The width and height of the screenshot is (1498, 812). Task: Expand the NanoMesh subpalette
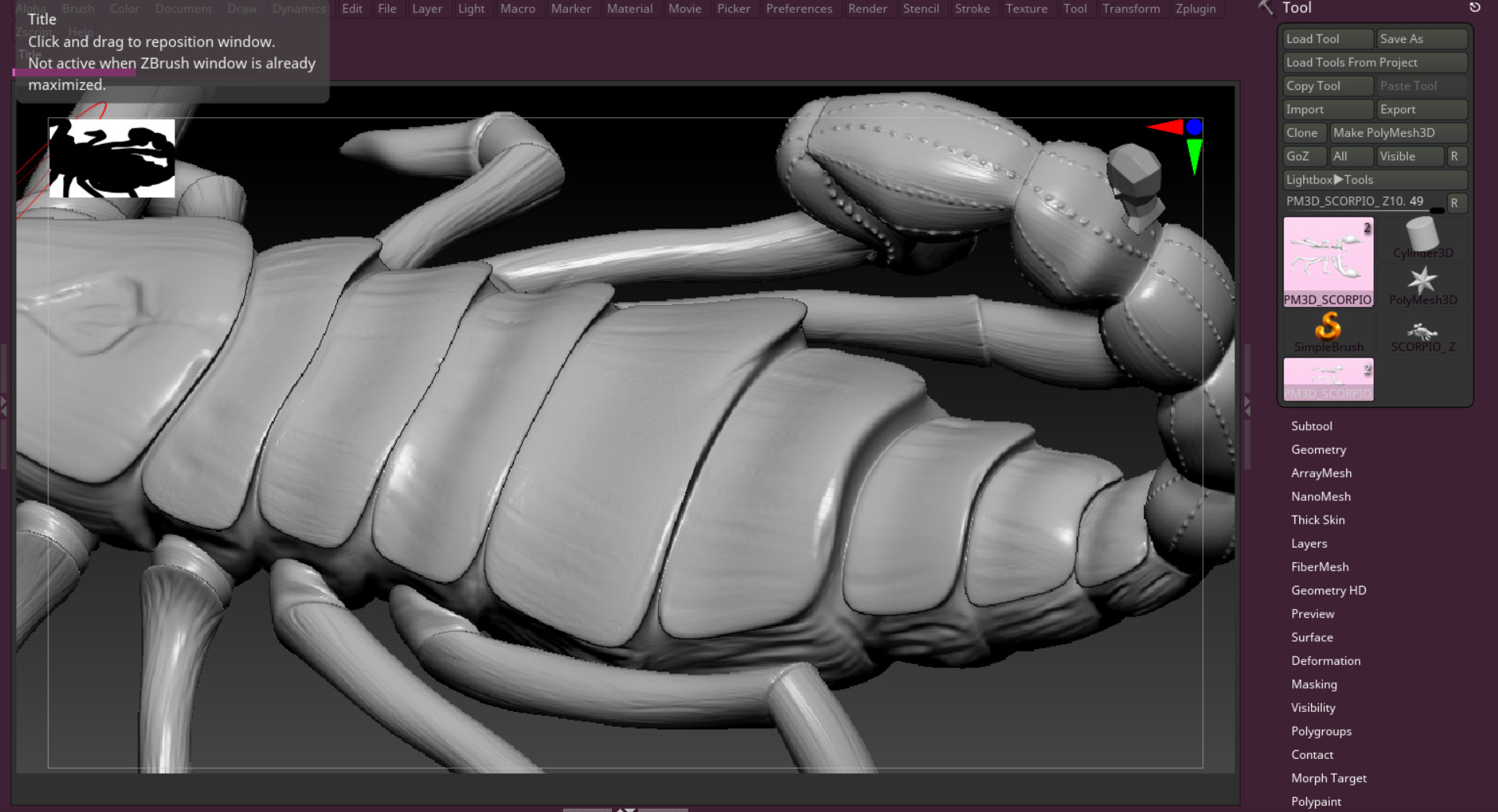coord(1321,497)
